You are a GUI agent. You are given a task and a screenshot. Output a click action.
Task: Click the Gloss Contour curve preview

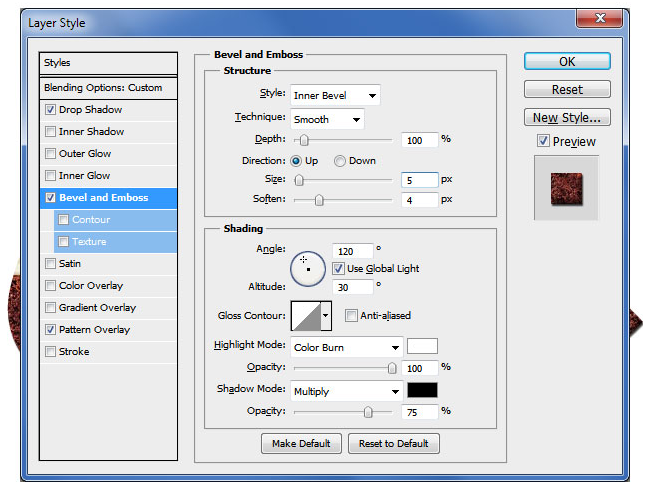tap(305, 317)
